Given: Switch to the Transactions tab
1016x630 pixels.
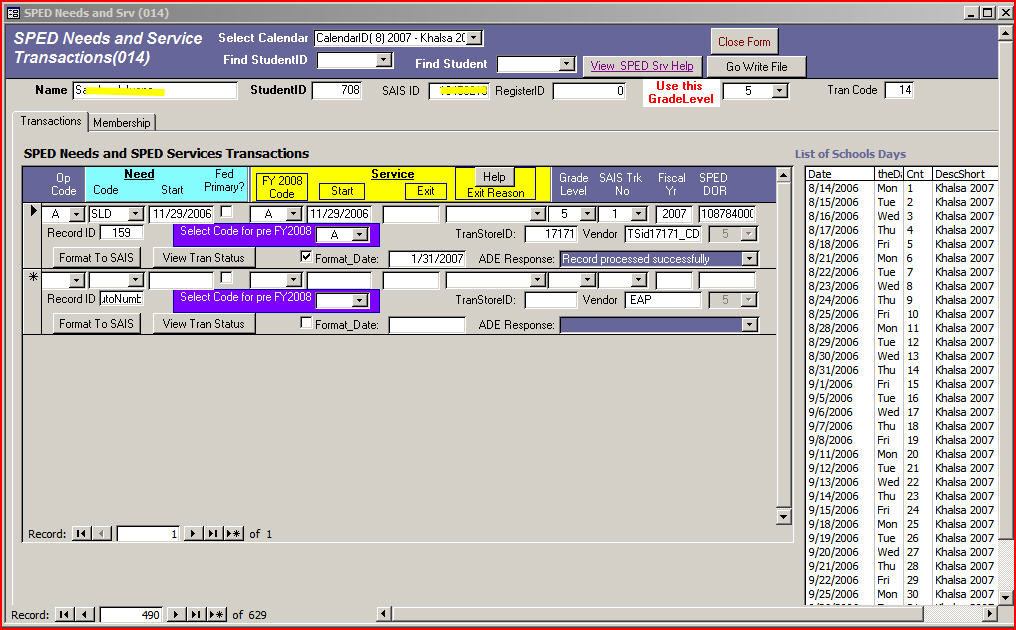Looking at the screenshot, I should click(x=51, y=121).
